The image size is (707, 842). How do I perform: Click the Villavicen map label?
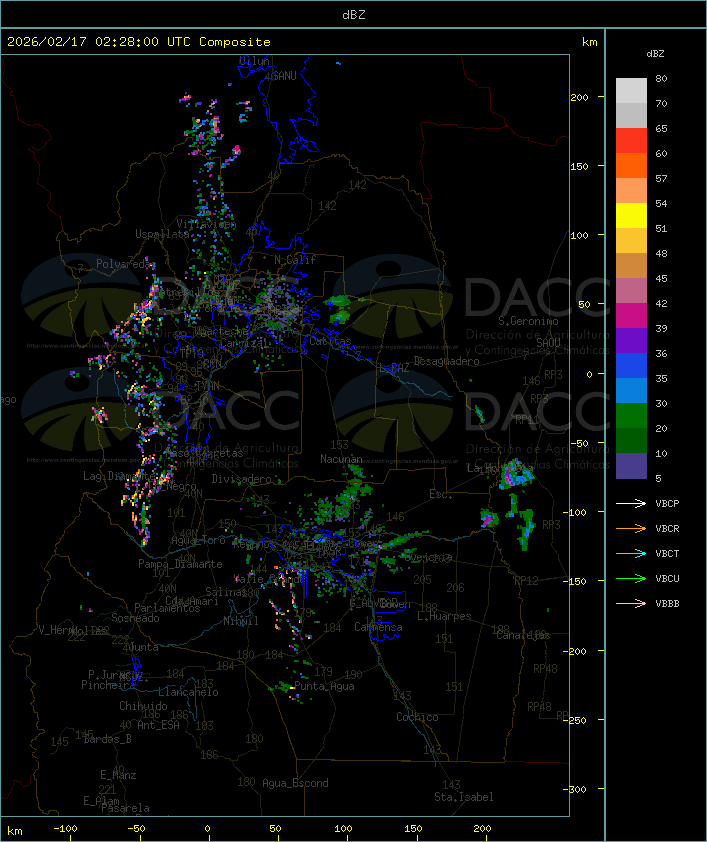coord(206,224)
